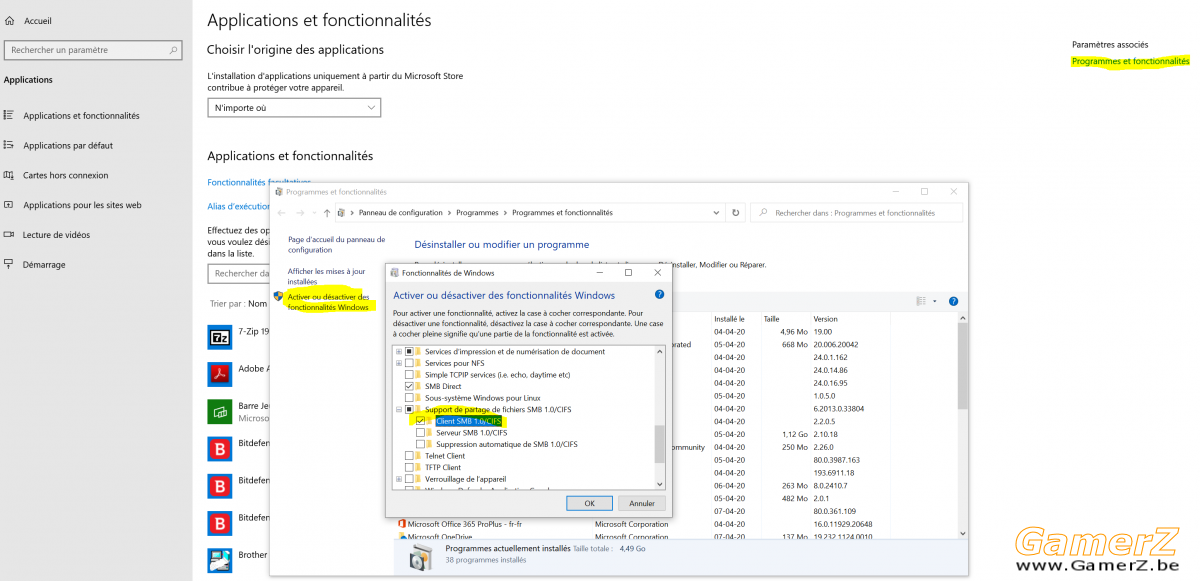
Task: Click the search magnifier in Rechercher un paramètre
Action: pos(174,50)
